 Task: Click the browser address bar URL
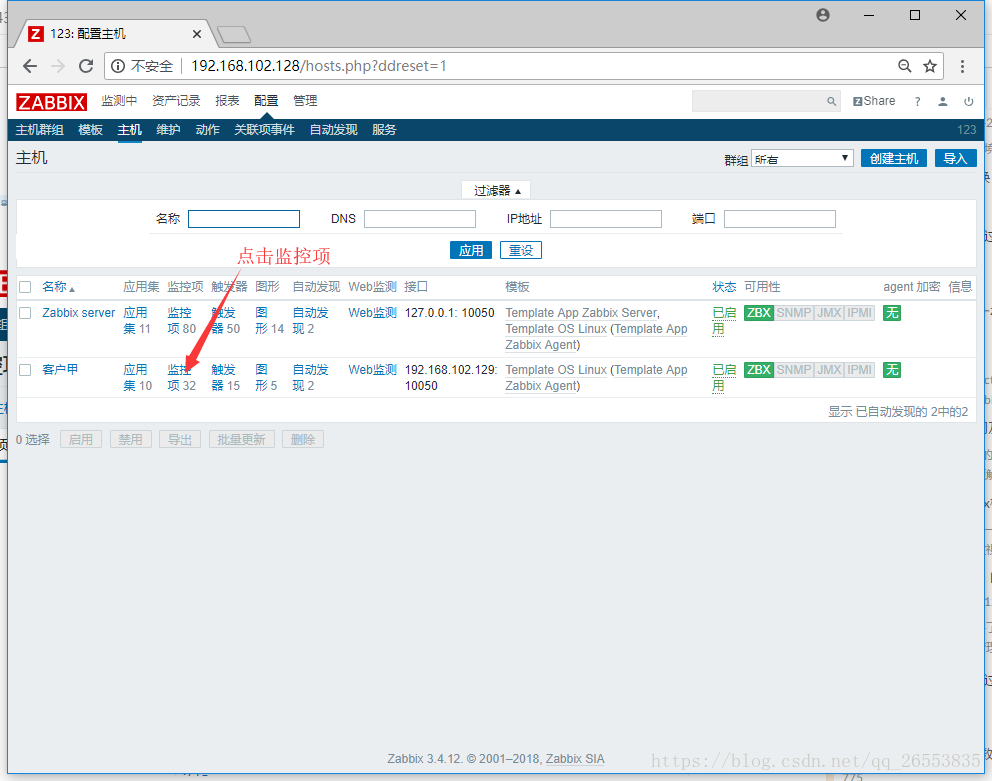(x=319, y=66)
